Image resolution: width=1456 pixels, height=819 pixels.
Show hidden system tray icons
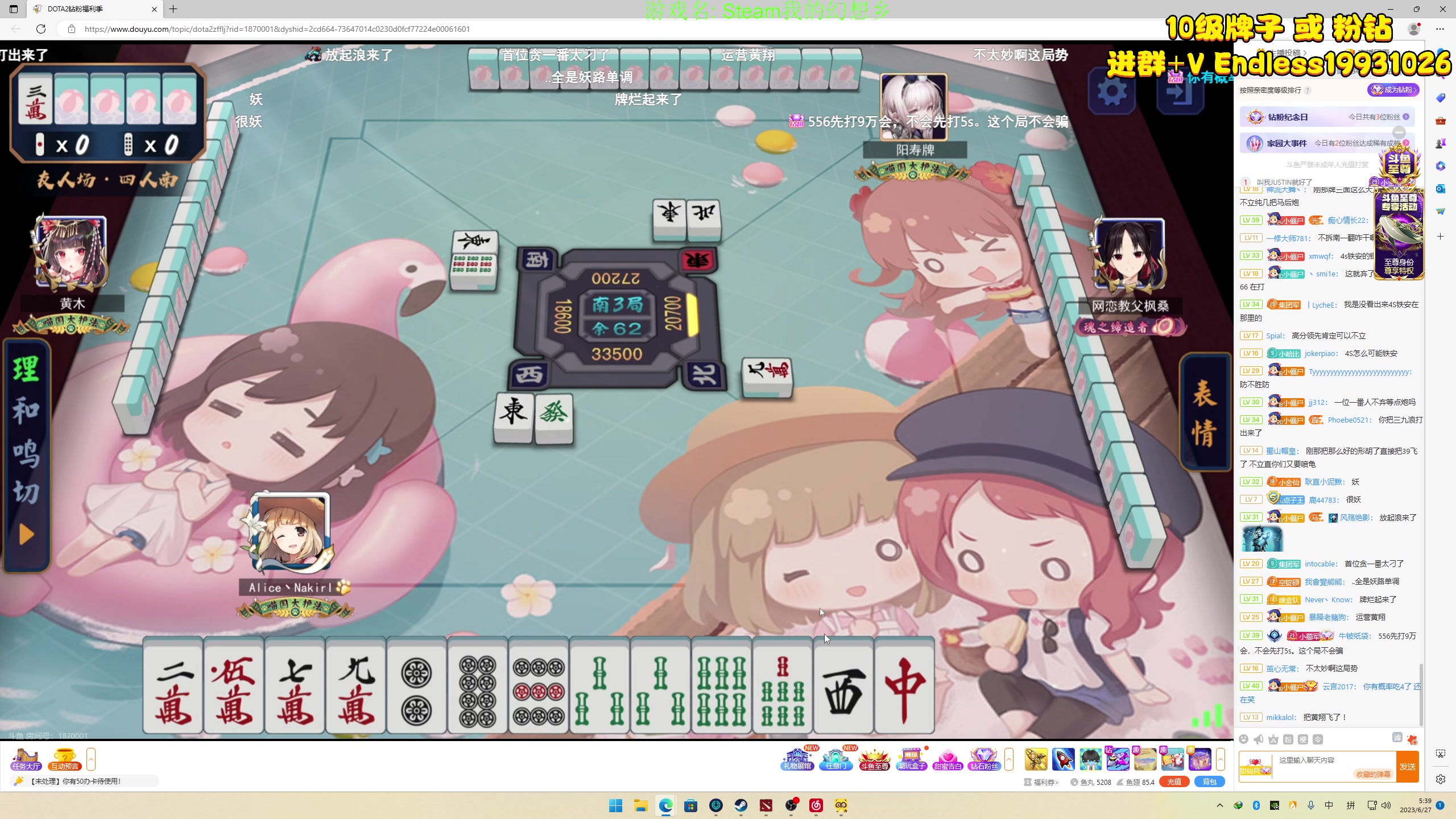(1219, 805)
